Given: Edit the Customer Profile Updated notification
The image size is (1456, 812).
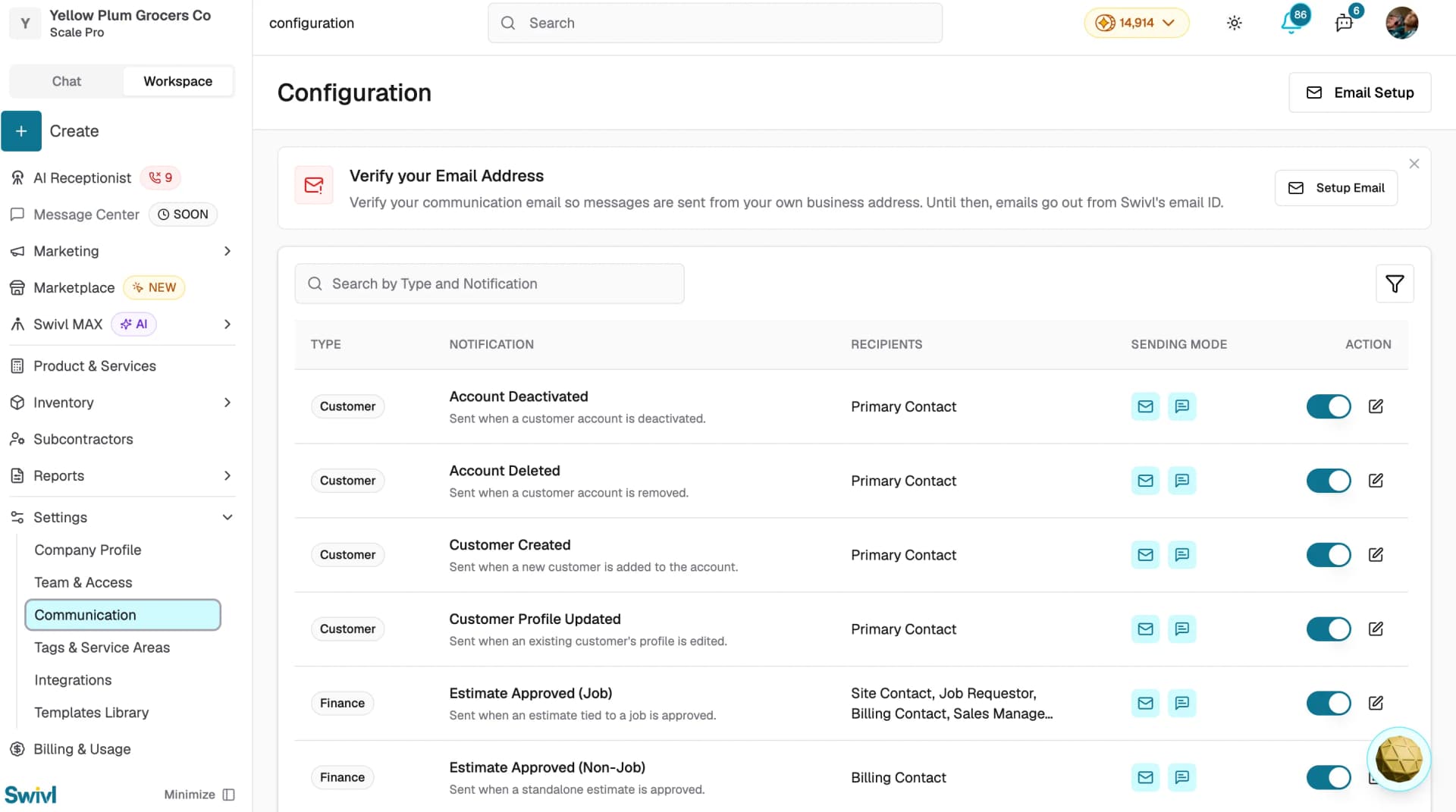Looking at the screenshot, I should [x=1376, y=629].
